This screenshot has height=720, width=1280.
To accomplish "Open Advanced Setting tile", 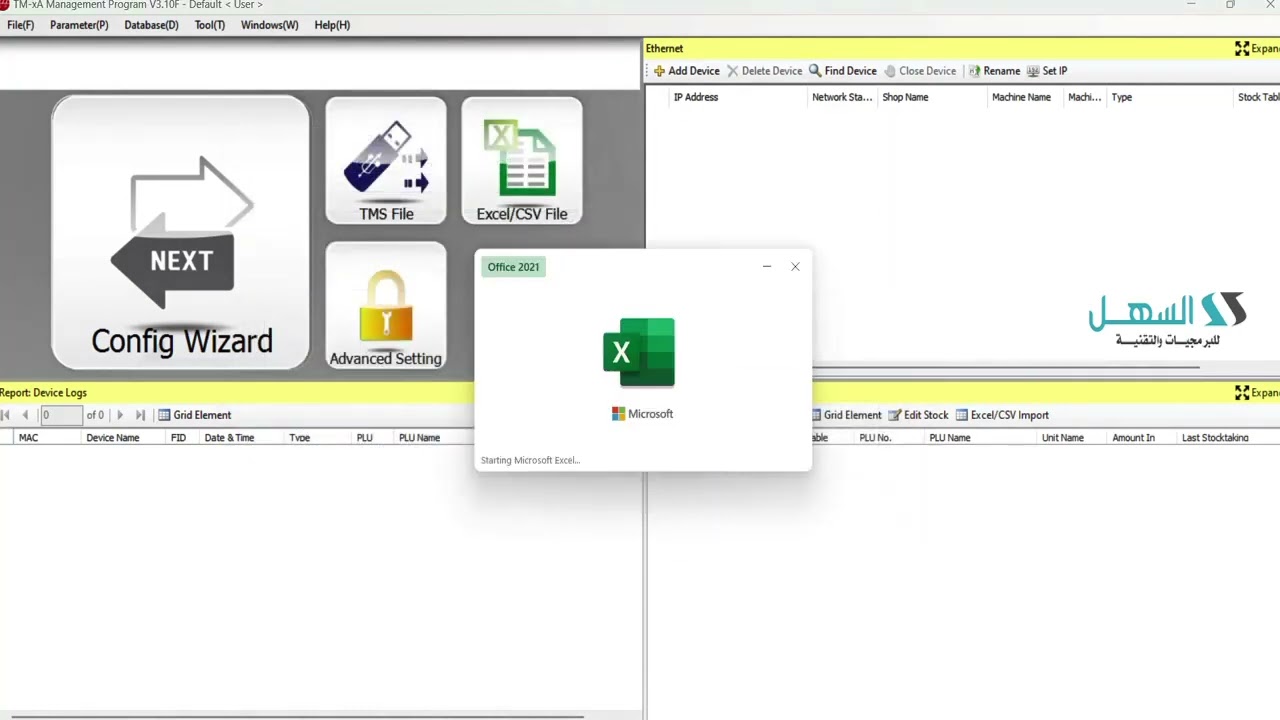I will point(386,306).
